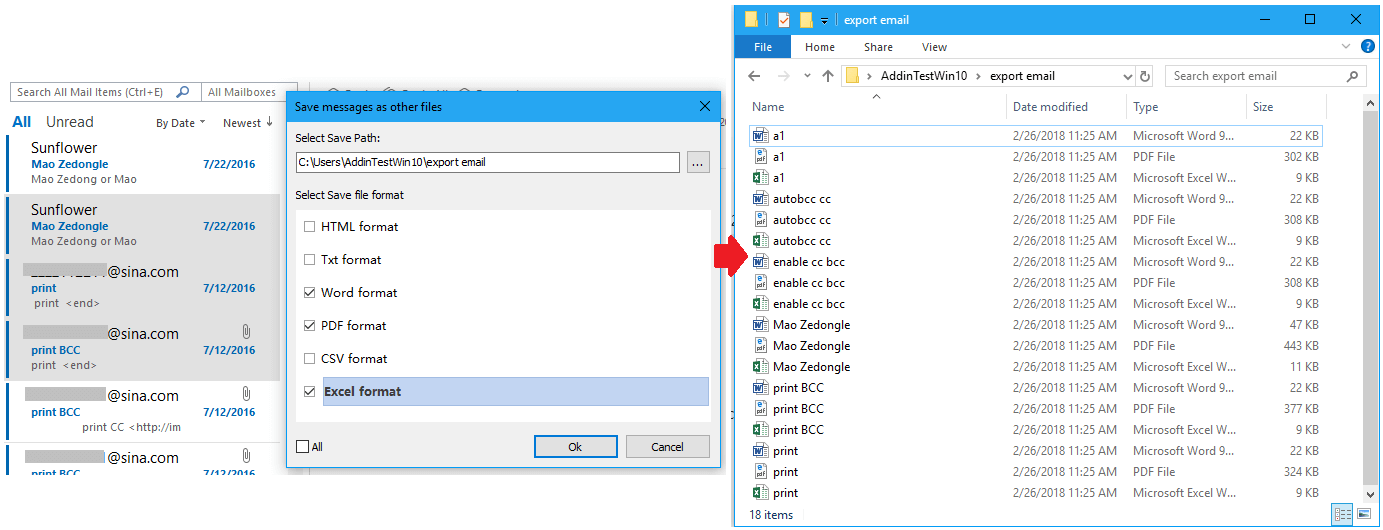
Task: Select the a1 Excel workbook icon
Action: pyautogui.click(x=760, y=178)
